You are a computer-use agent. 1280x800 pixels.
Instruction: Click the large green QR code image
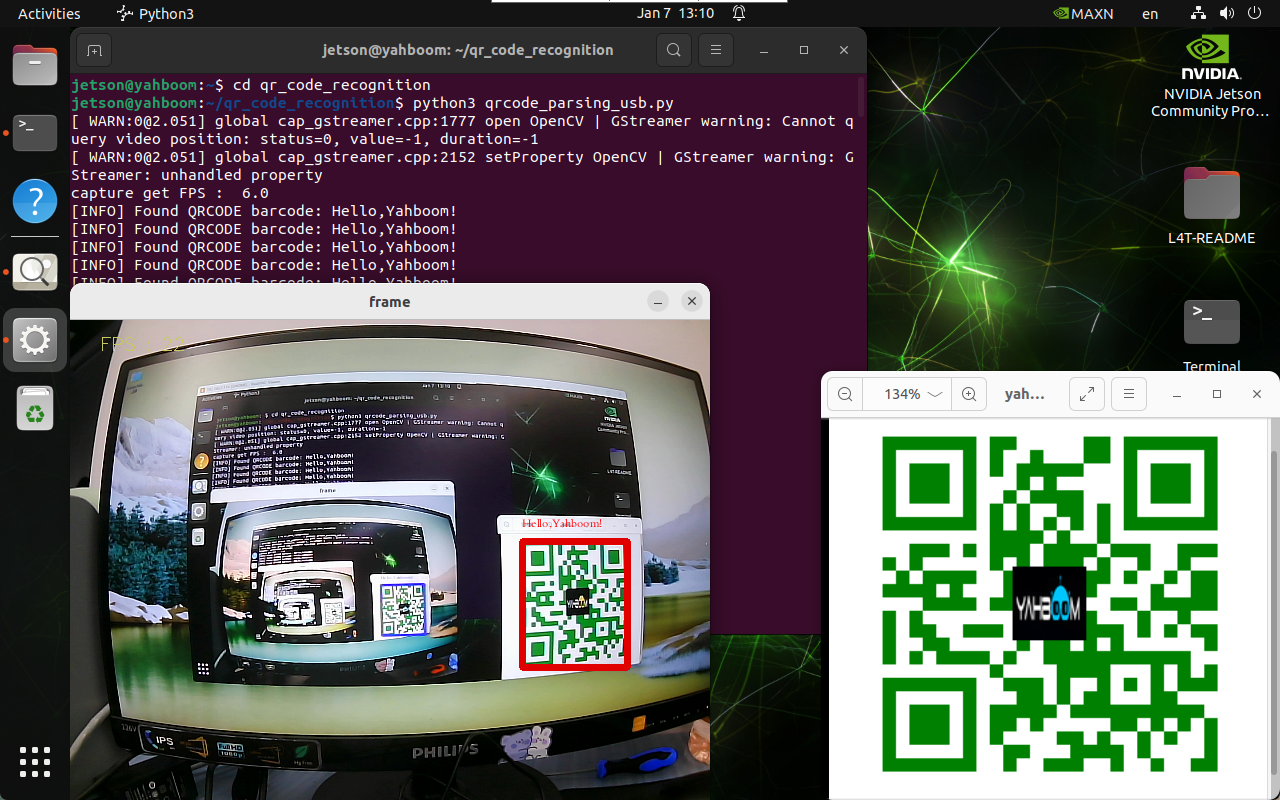1049,604
